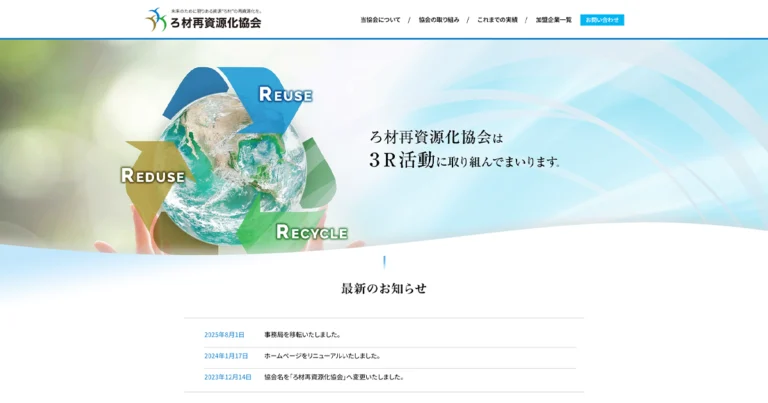Click ホームページをリニューアル news text
The height and width of the screenshot is (403, 768).
322,356
